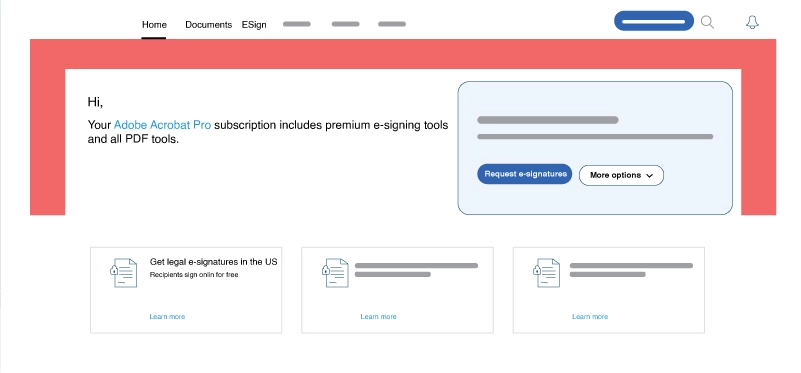Screen dimensions: 801x373
Task: Open the Documents tab
Action: (x=208, y=25)
